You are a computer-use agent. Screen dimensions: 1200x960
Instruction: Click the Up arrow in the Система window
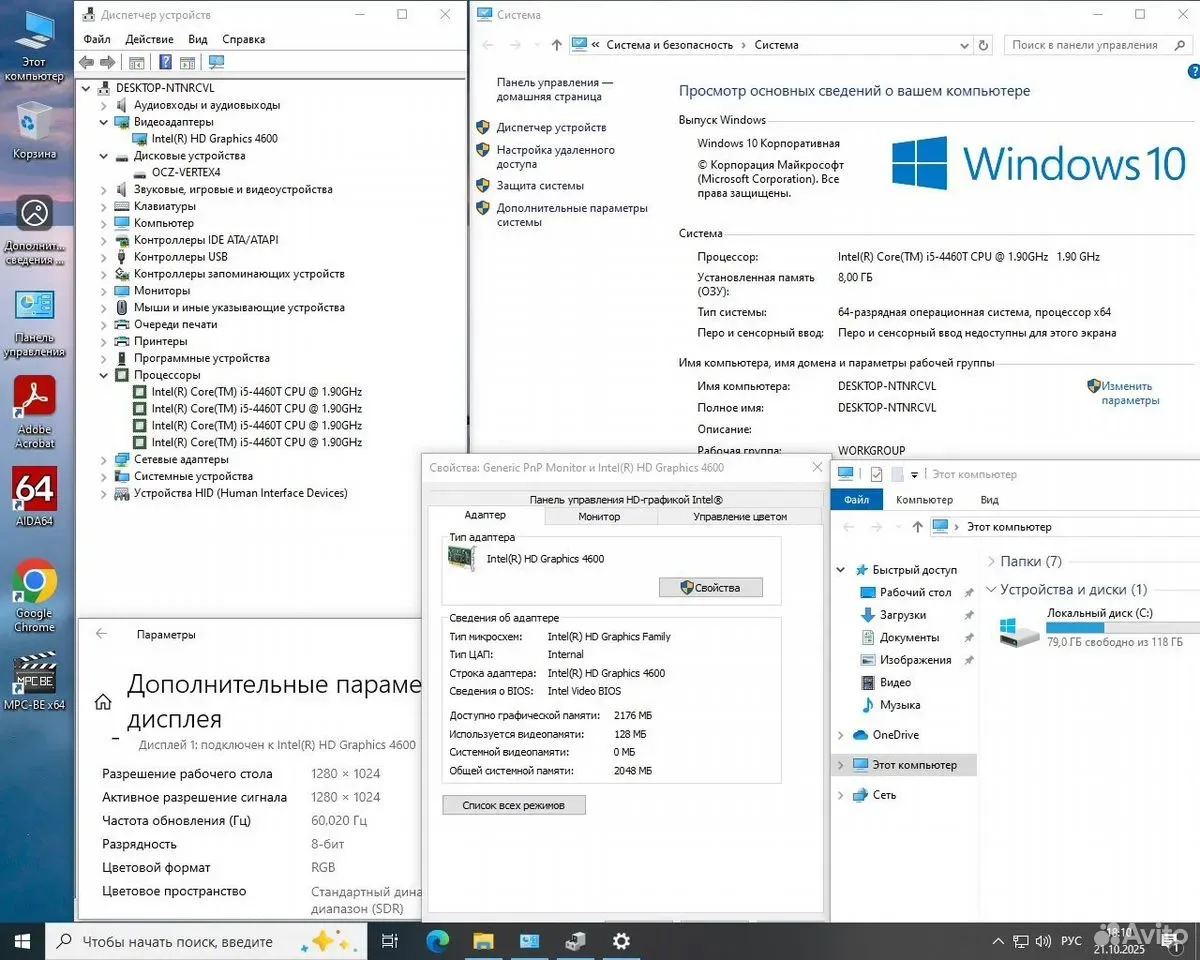[x=557, y=45]
